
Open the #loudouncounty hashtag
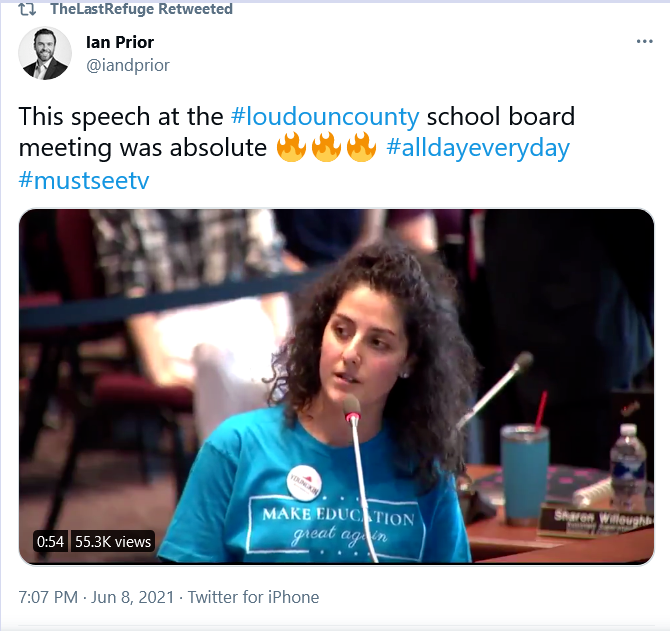pyautogui.click(x=325, y=117)
